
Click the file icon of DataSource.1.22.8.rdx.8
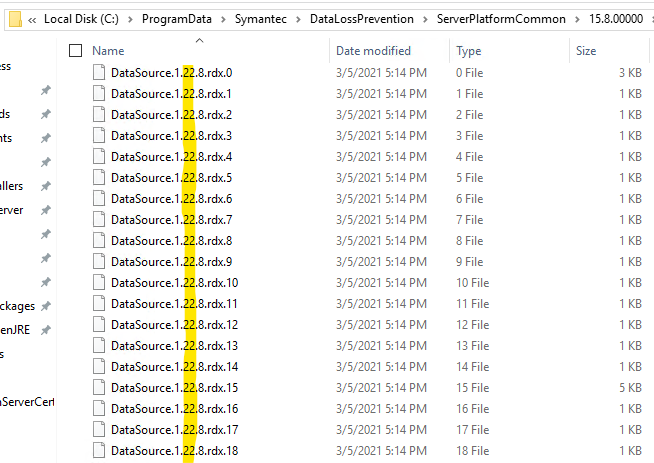[x=99, y=240]
